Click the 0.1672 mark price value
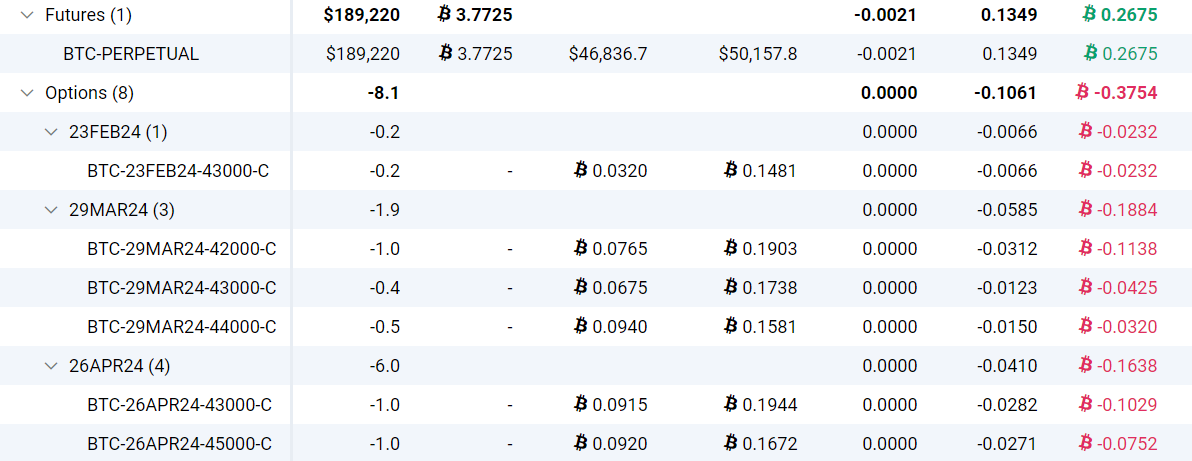Screen dimensions: 1192x461 (x=760, y=444)
